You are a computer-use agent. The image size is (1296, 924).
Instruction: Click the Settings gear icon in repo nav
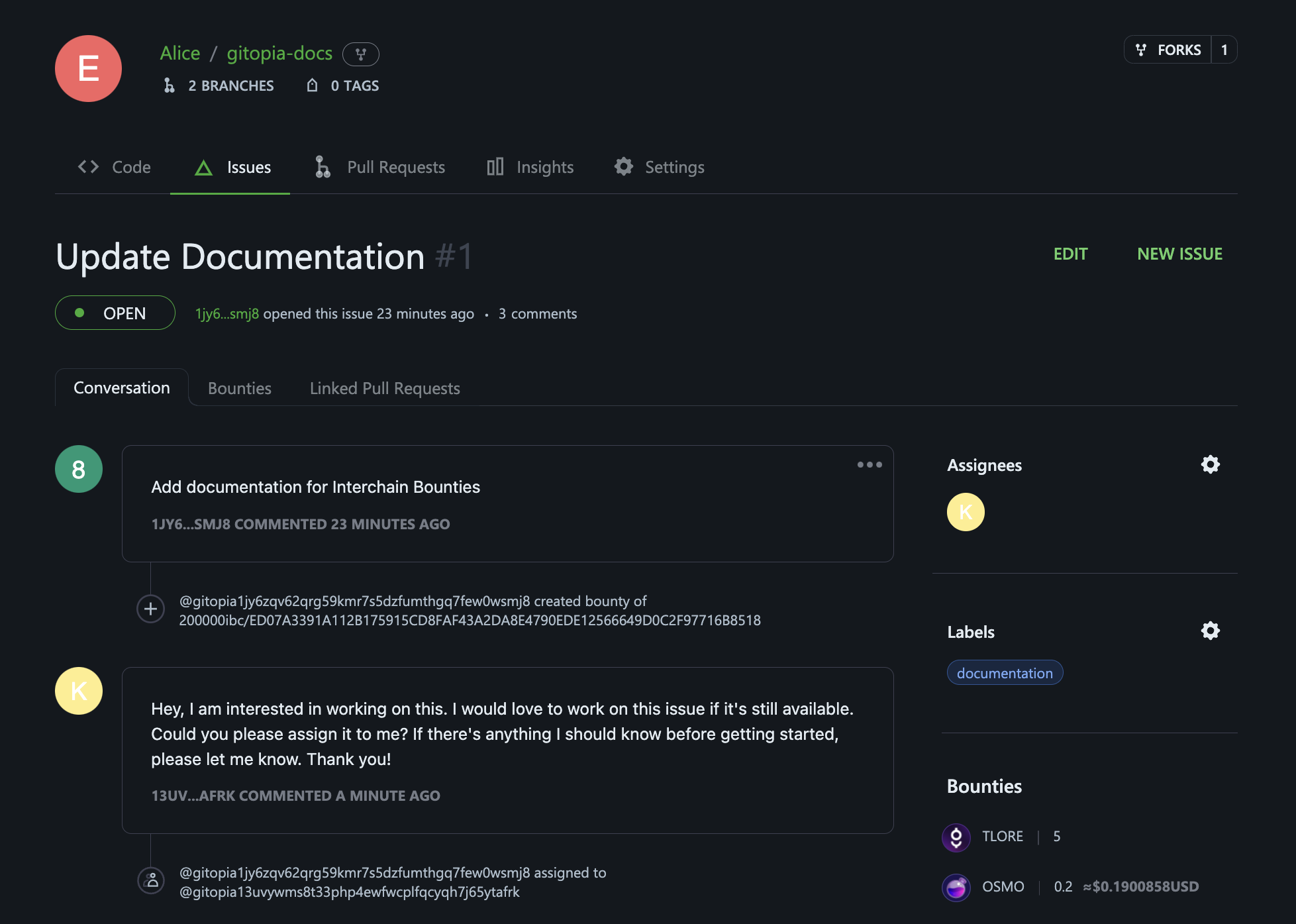tap(624, 166)
